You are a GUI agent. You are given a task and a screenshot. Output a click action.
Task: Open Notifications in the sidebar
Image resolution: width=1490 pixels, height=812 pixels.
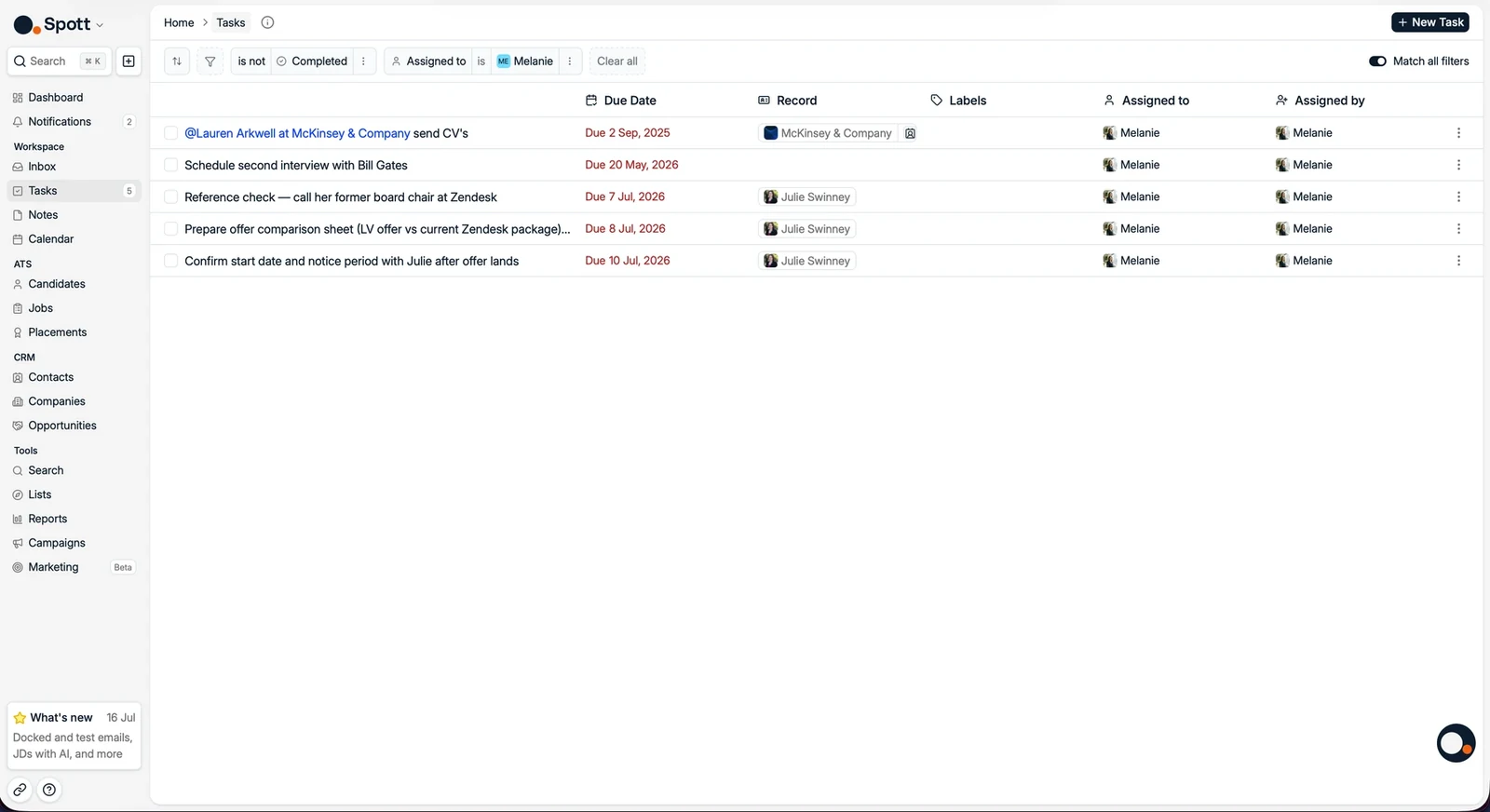(x=74, y=122)
